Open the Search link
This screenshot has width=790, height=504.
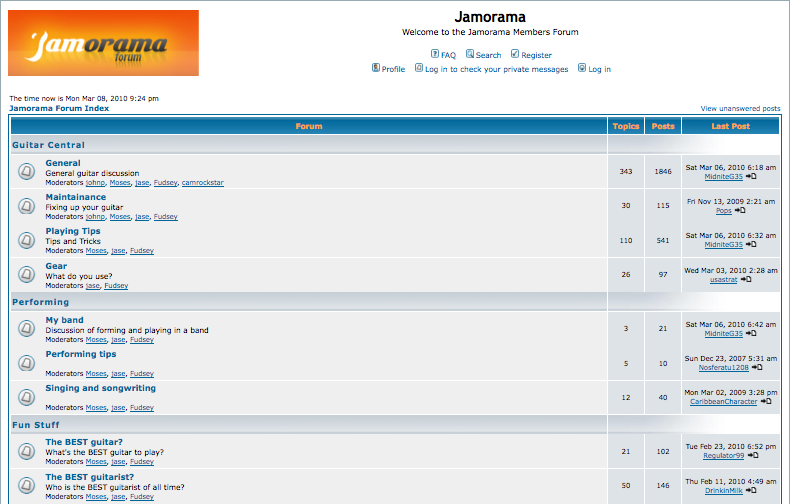pyautogui.click(x=488, y=55)
